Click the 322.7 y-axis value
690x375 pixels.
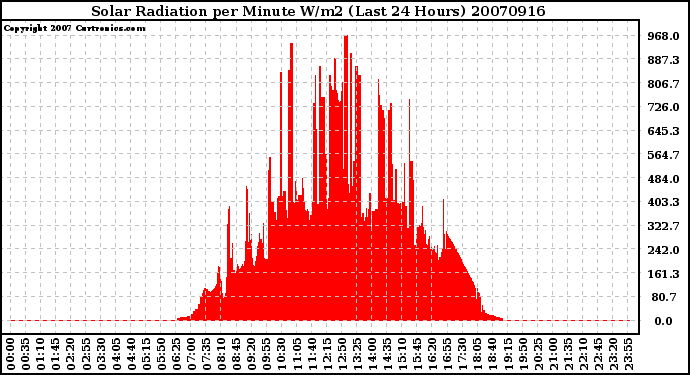point(663,226)
